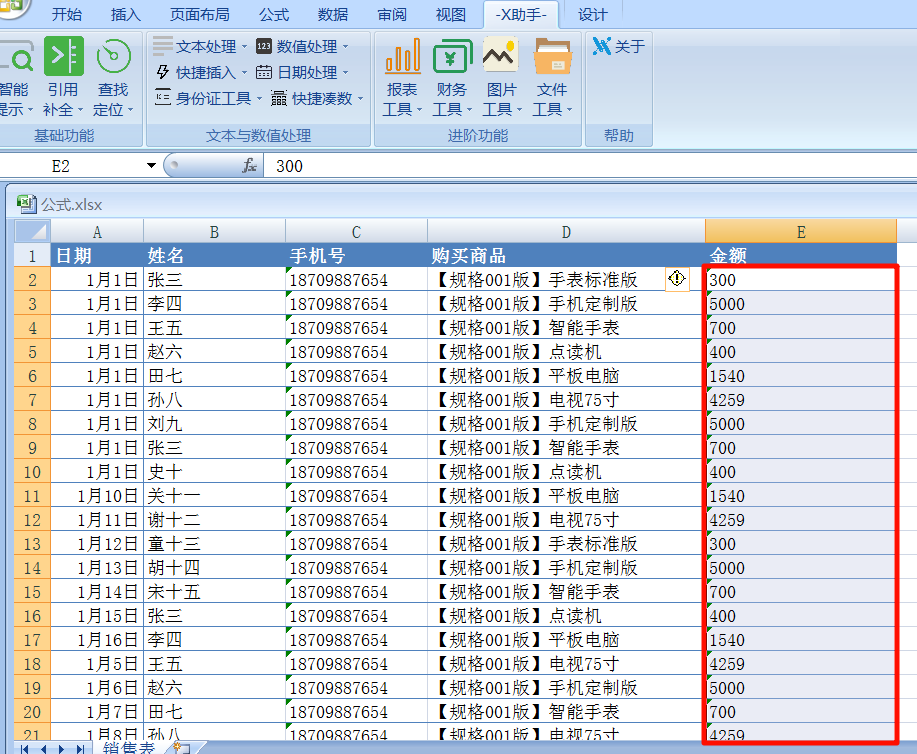Select the 销售表 sheet tab

129,748
